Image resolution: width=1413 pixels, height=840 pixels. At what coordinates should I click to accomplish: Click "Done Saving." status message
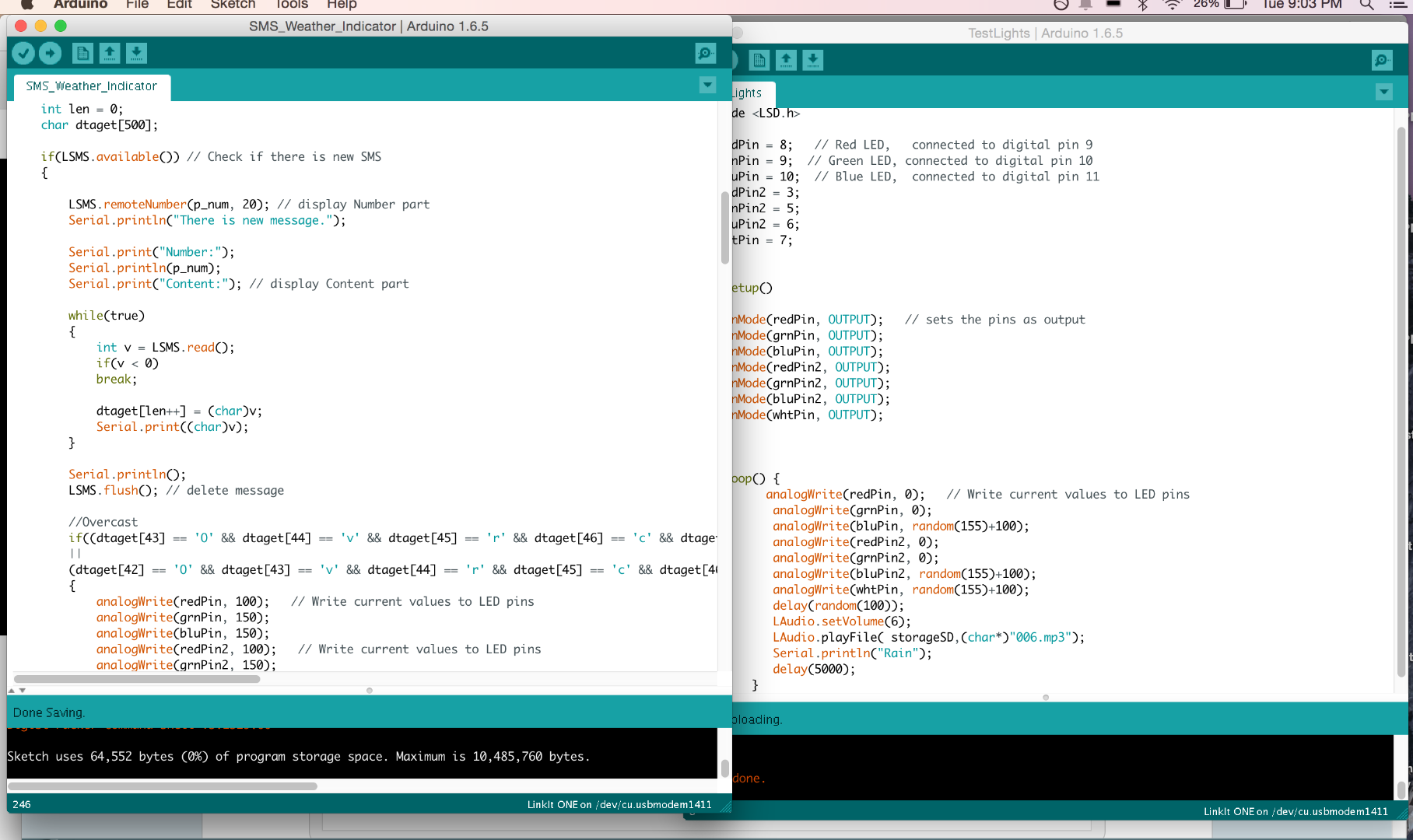(49, 712)
